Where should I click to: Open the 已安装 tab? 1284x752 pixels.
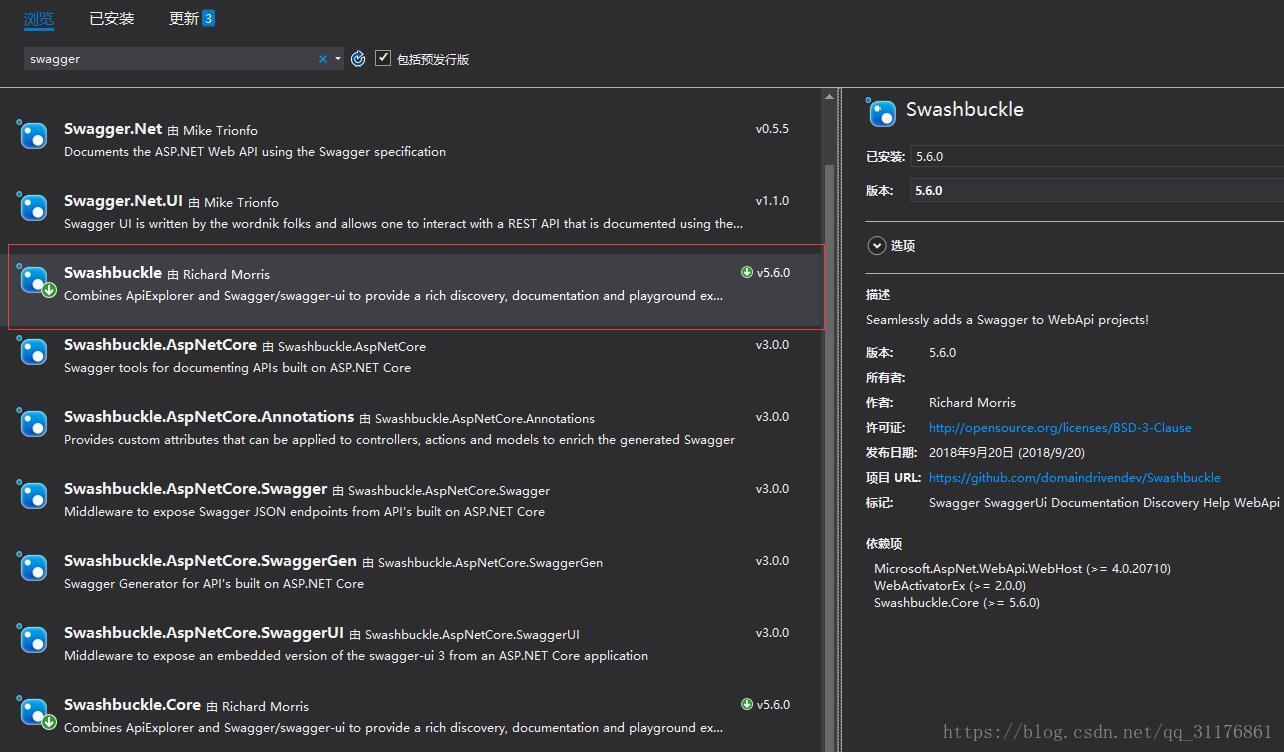(111, 19)
